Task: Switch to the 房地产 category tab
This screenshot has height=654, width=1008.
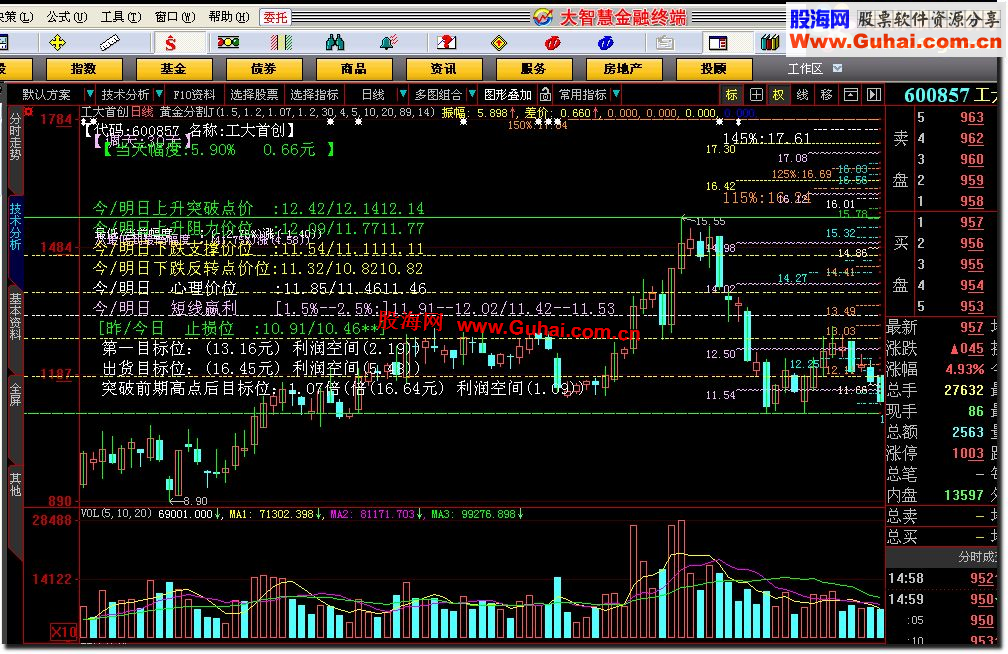Action: [624, 68]
